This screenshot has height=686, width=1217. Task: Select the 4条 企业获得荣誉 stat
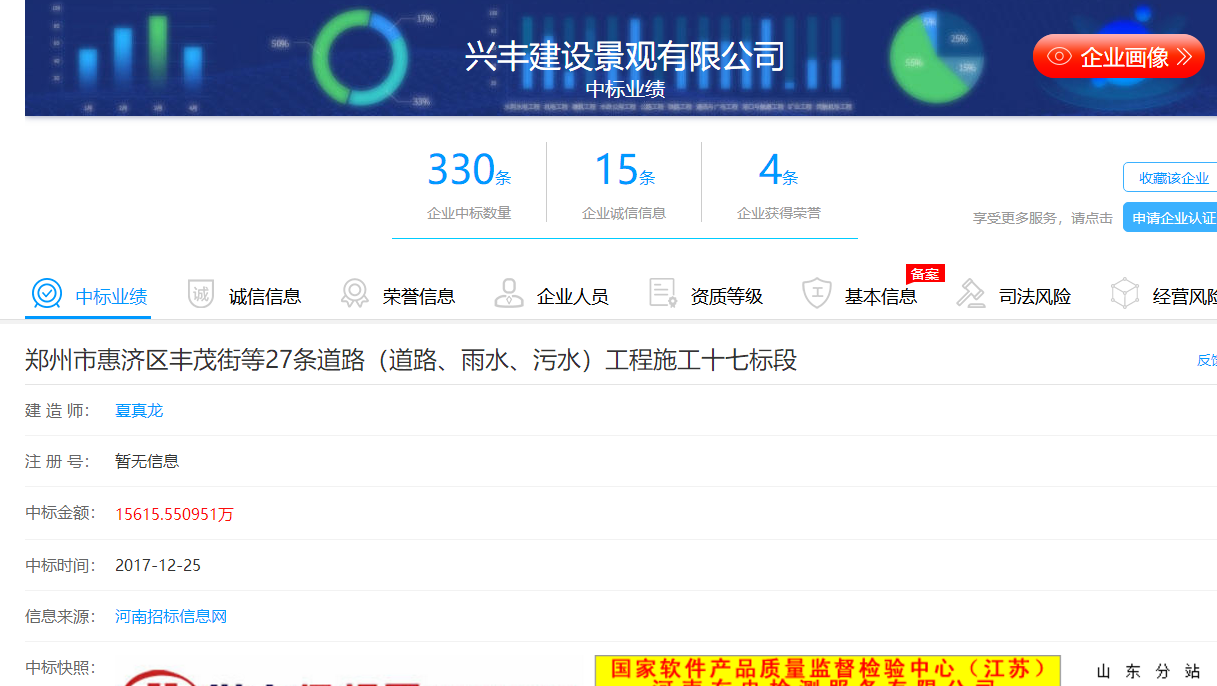(779, 183)
